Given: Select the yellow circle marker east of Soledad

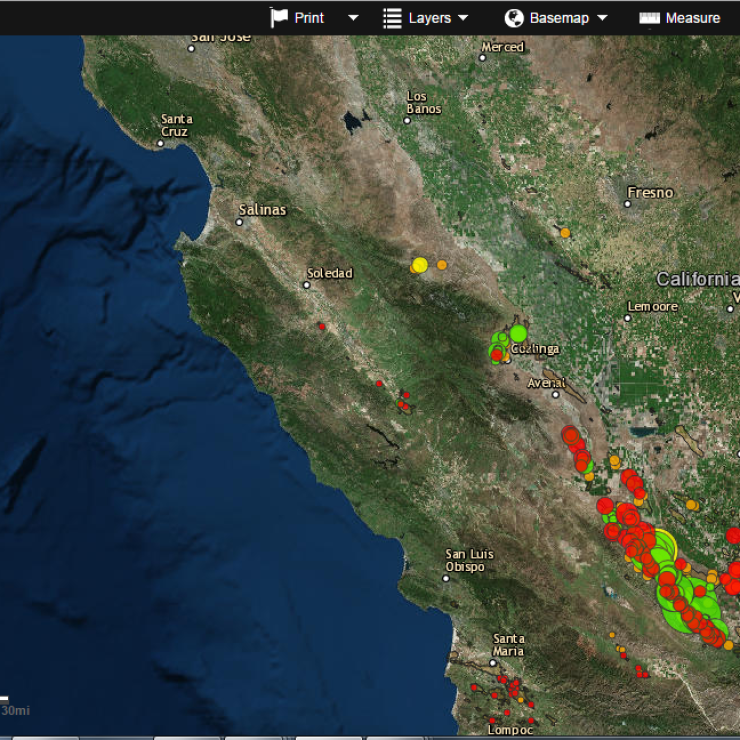Looking at the screenshot, I should (420, 265).
